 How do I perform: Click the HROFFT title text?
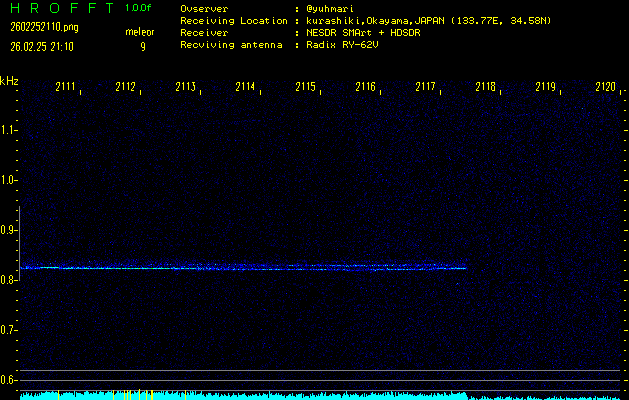pyautogui.click(x=59, y=8)
